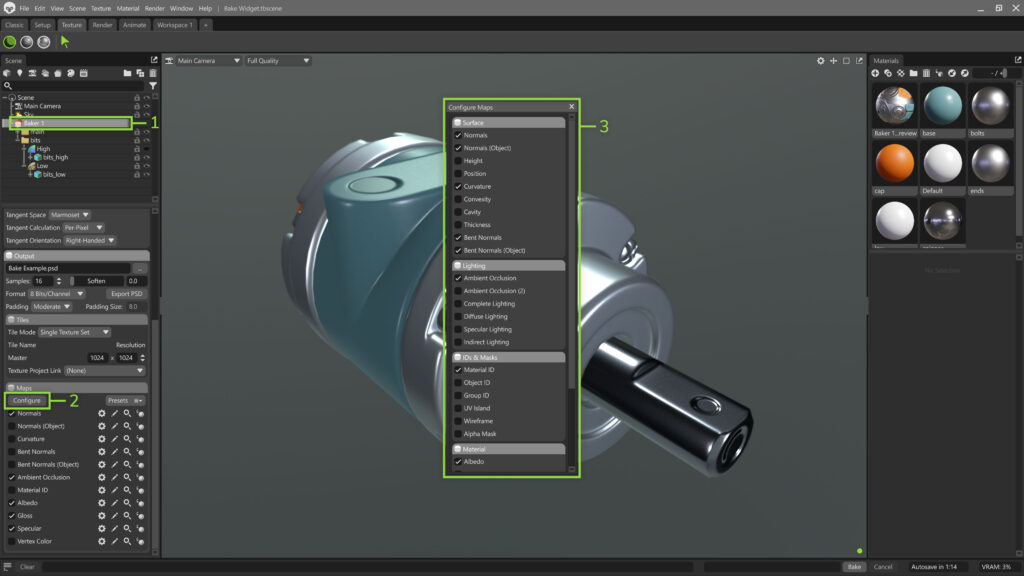Click the Configure button in Maps
The width and height of the screenshot is (1024, 576).
click(x=27, y=400)
